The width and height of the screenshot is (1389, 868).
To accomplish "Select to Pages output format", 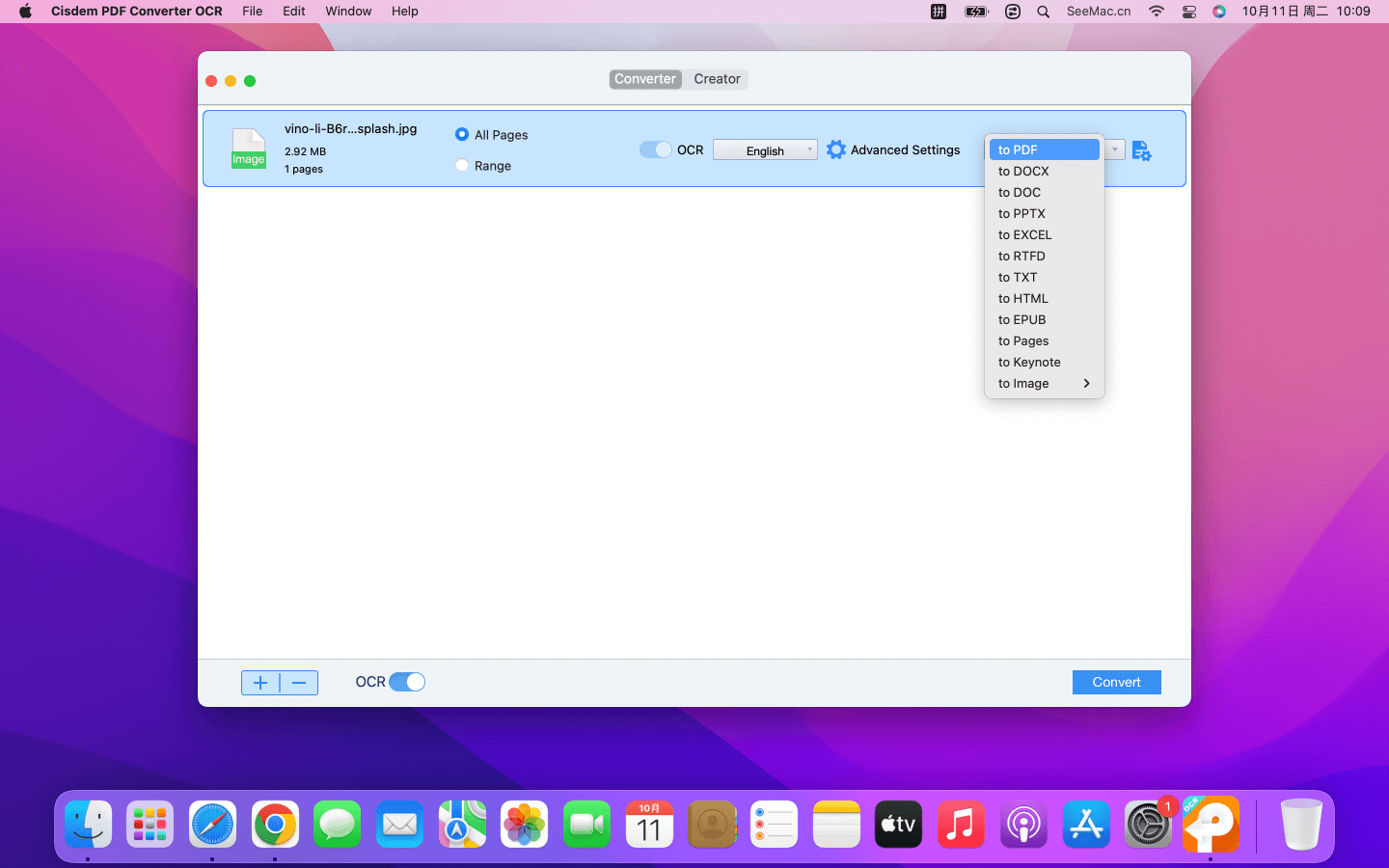I will tap(1045, 341).
